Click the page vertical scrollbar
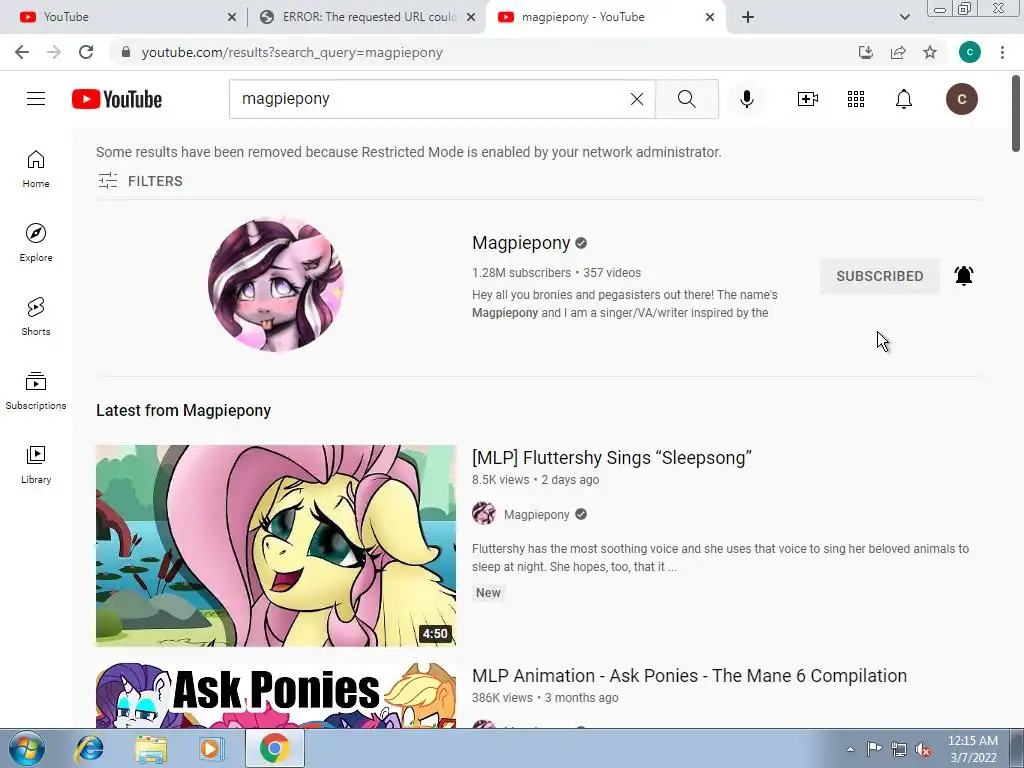This screenshot has width=1024, height=768. [x=1016, y=114]
